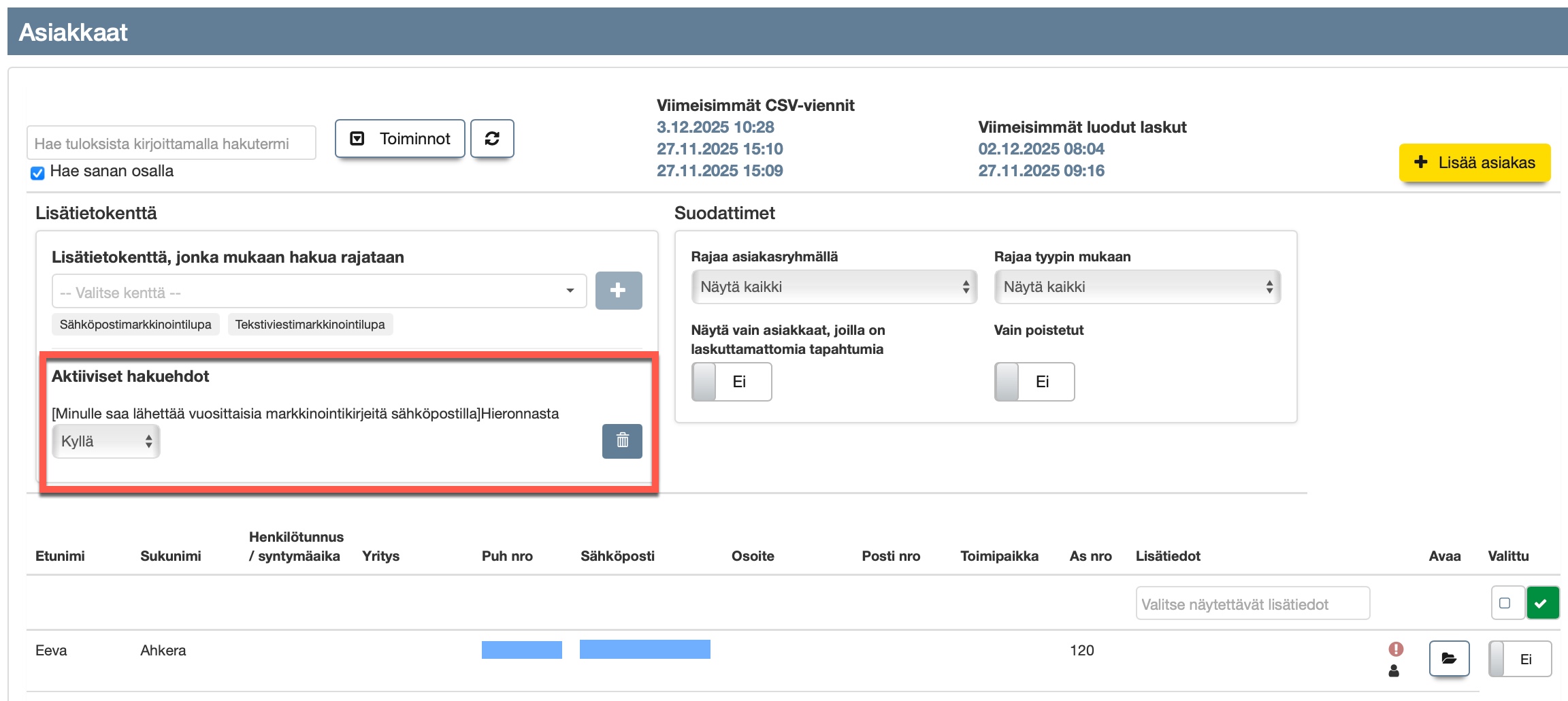Click the refresh icon next to Toiminnot

[x=492, y=139]
